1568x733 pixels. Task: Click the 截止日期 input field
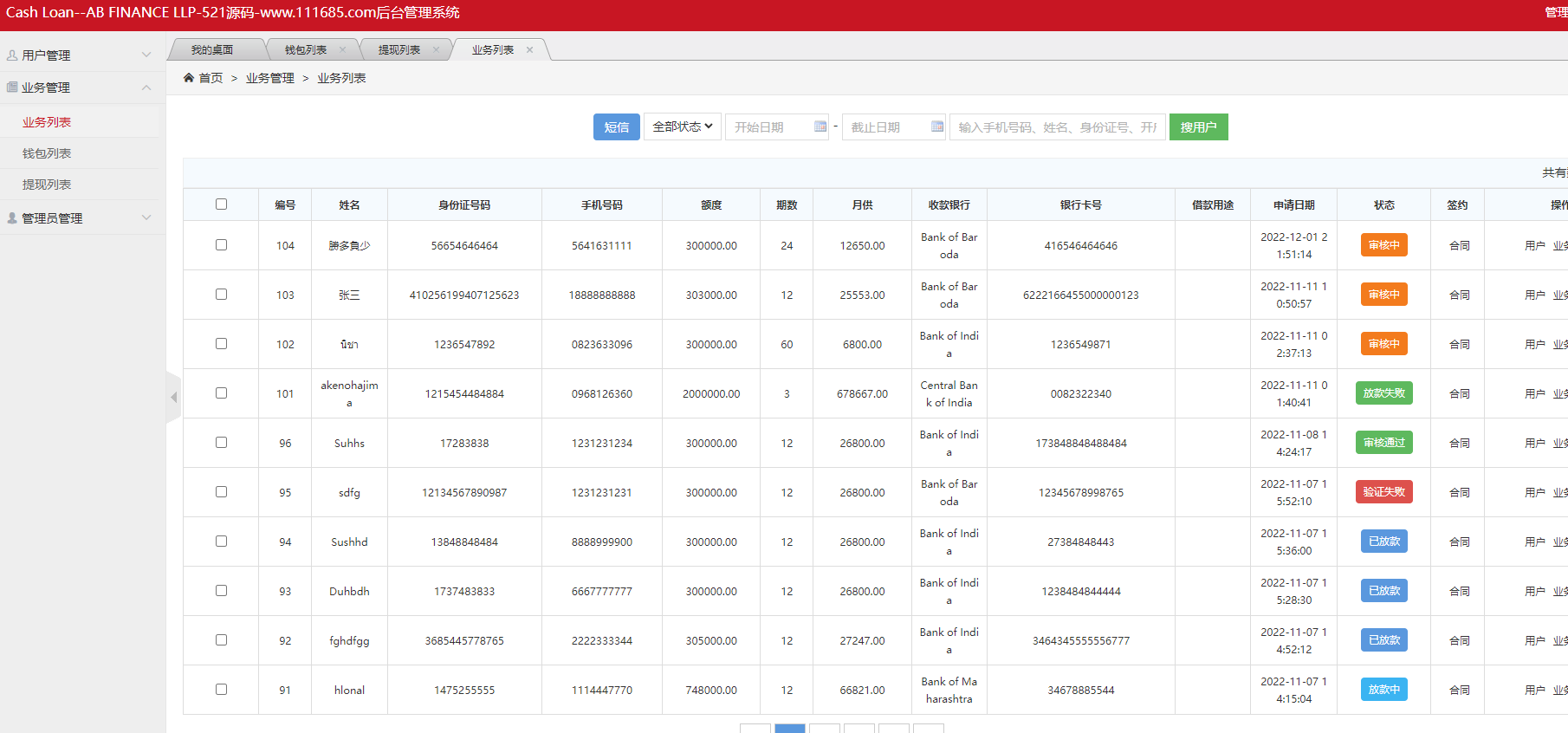point(894,126)
